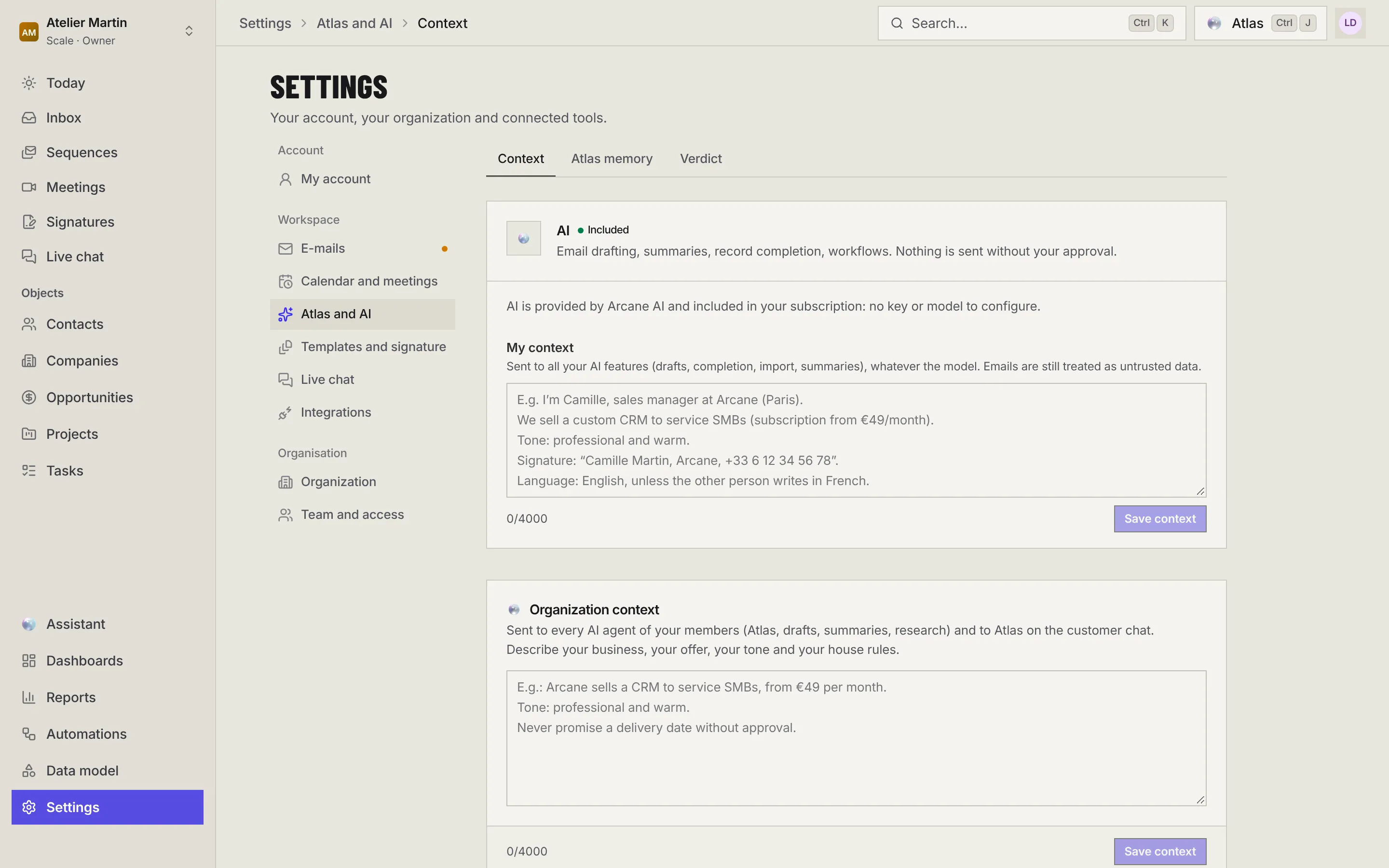
Task: Open the LD user avatar menu
Action: pos(1350,23)
